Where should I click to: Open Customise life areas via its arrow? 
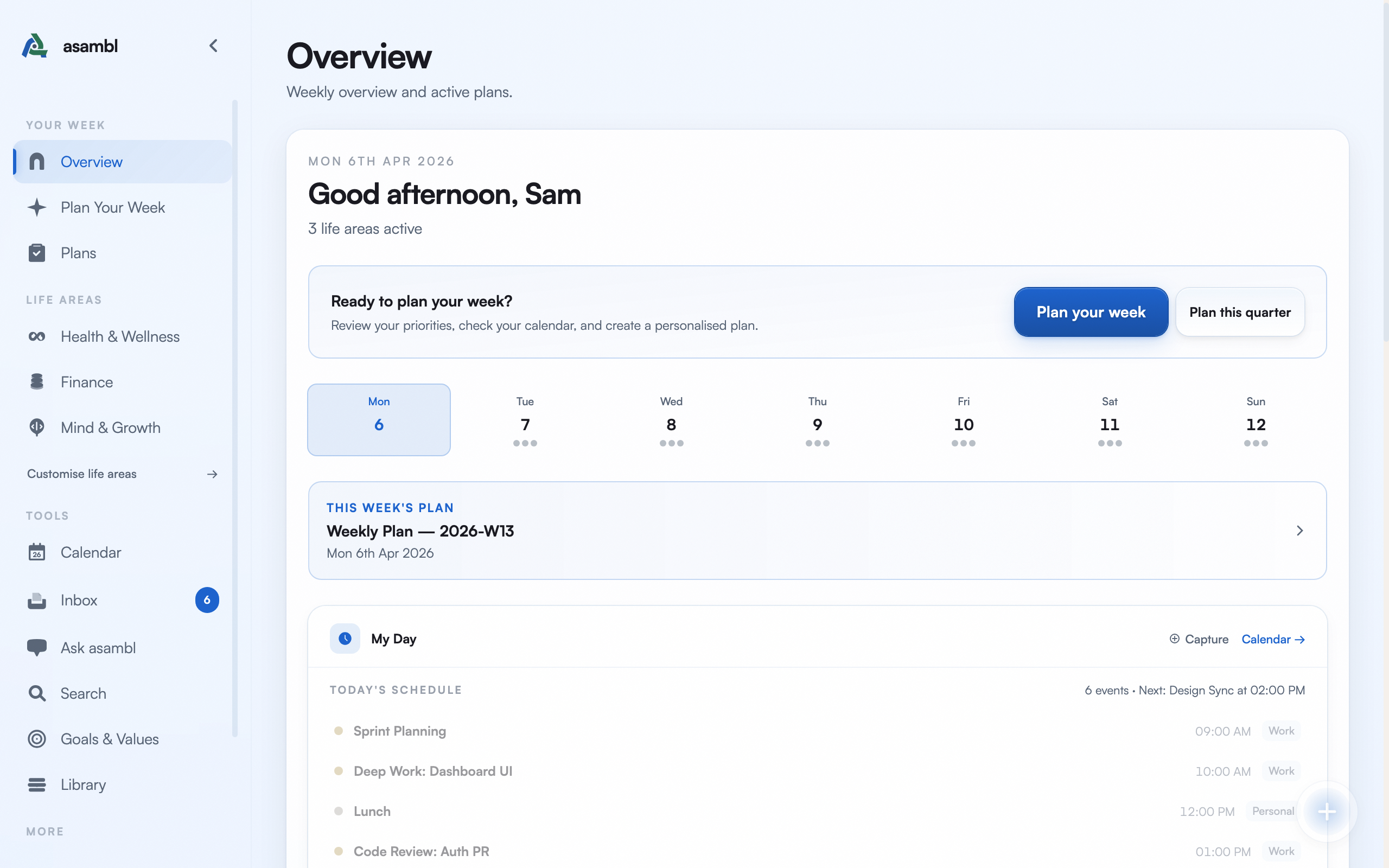[x=212, y=474]
